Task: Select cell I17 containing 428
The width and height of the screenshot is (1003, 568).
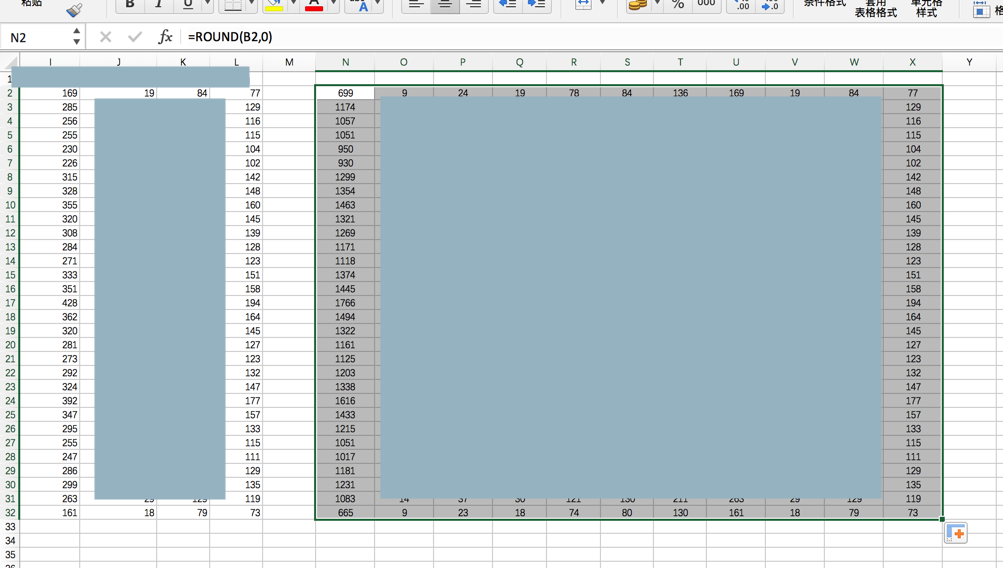Action: 50,303
